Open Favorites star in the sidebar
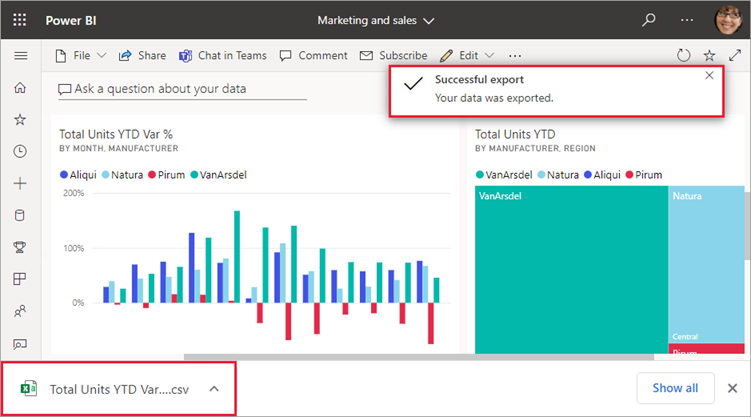Image resolution: width=751 pixels, height=417 pixels. [x=20, y=120]
